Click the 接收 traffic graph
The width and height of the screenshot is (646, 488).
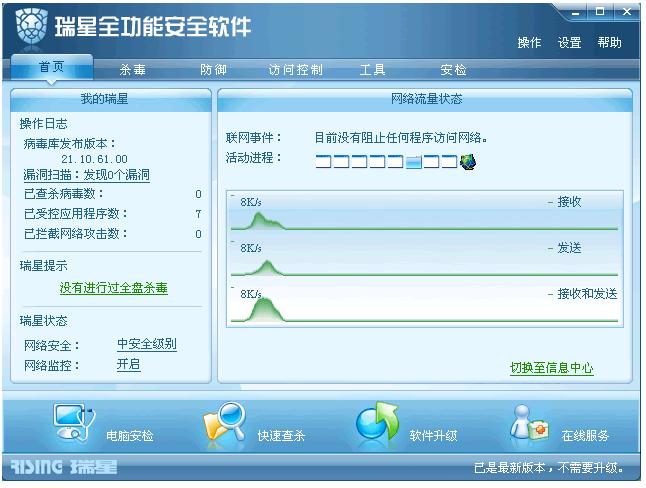click(424, 213)
